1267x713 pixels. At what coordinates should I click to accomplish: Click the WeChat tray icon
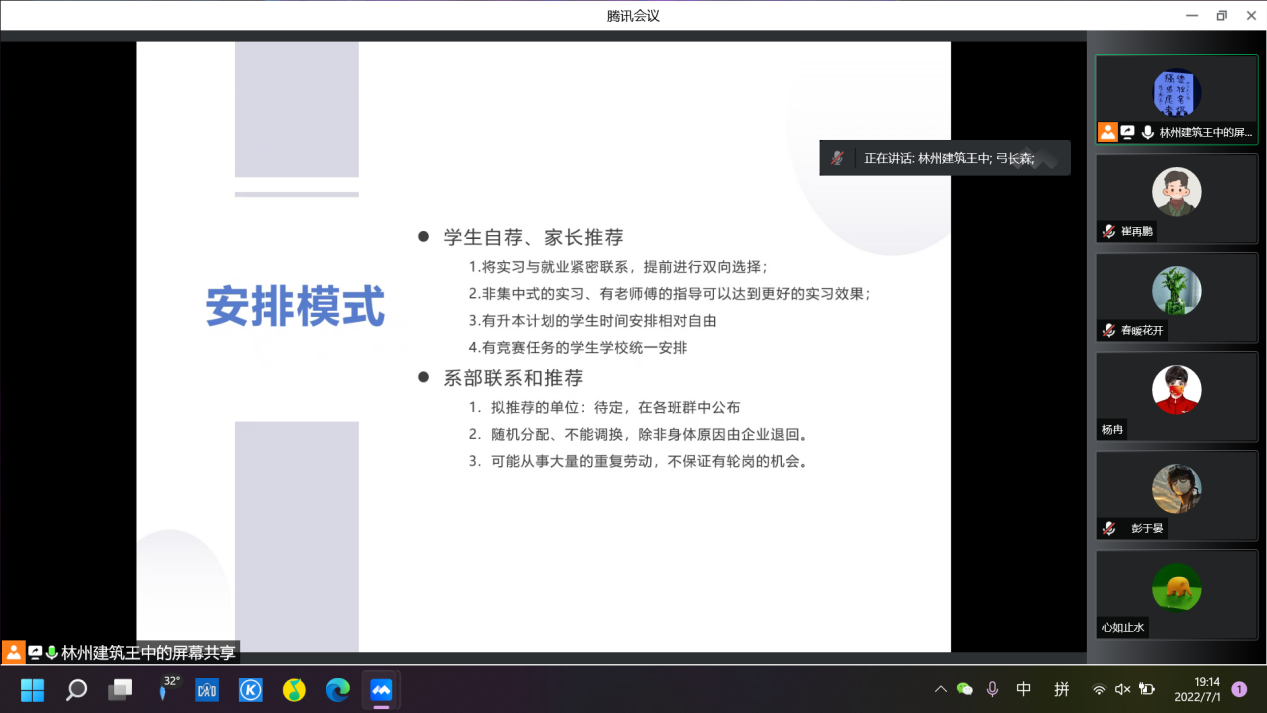pos(965,689)
